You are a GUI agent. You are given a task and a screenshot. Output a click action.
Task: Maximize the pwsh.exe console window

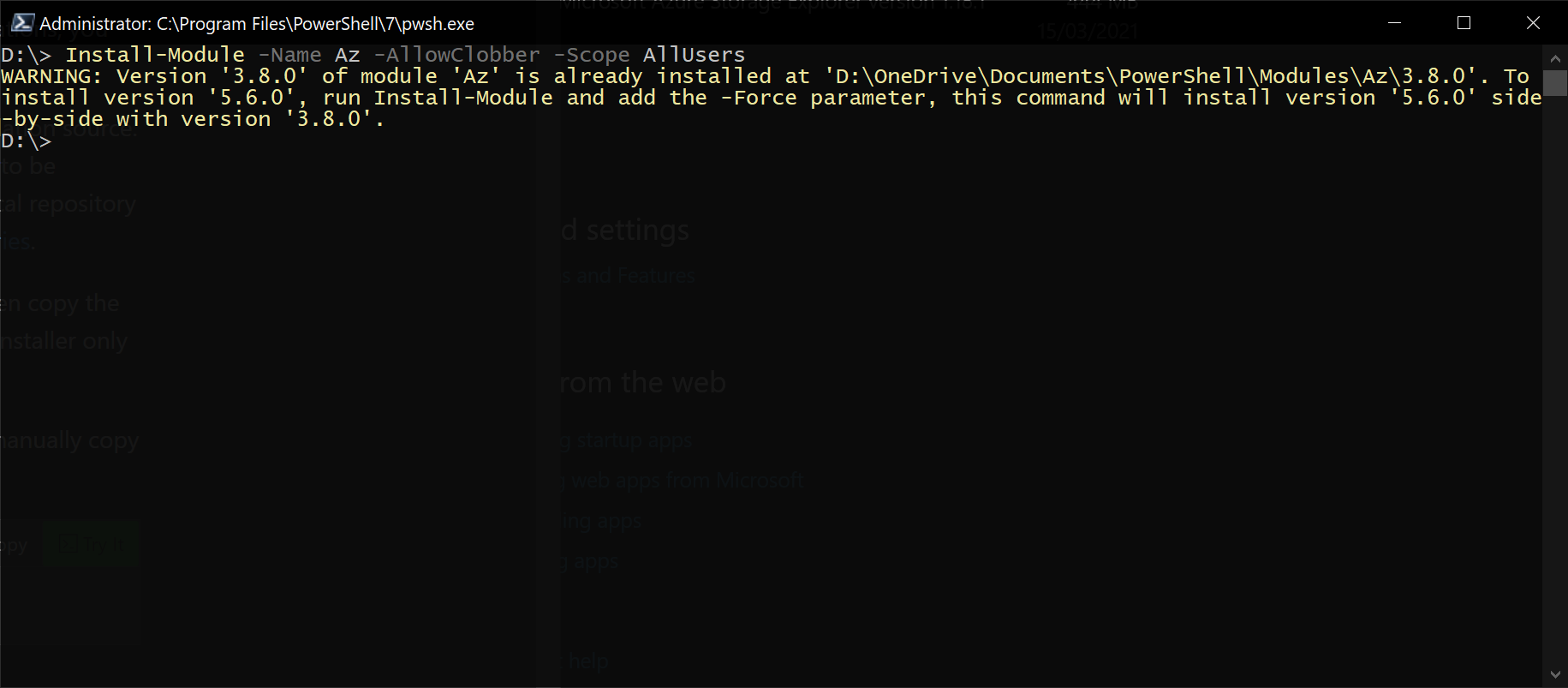pyautogui.click(x=1464, y=23)
